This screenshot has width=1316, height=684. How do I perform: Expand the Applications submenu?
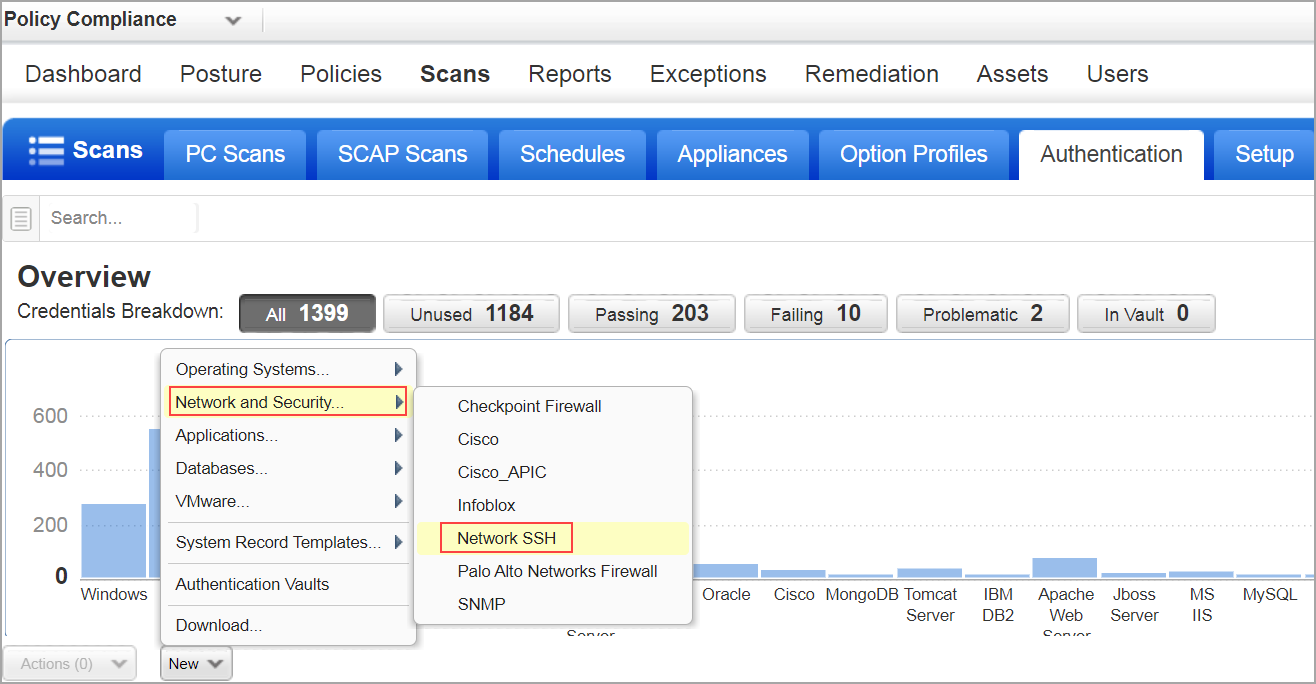tap(288, 435)
